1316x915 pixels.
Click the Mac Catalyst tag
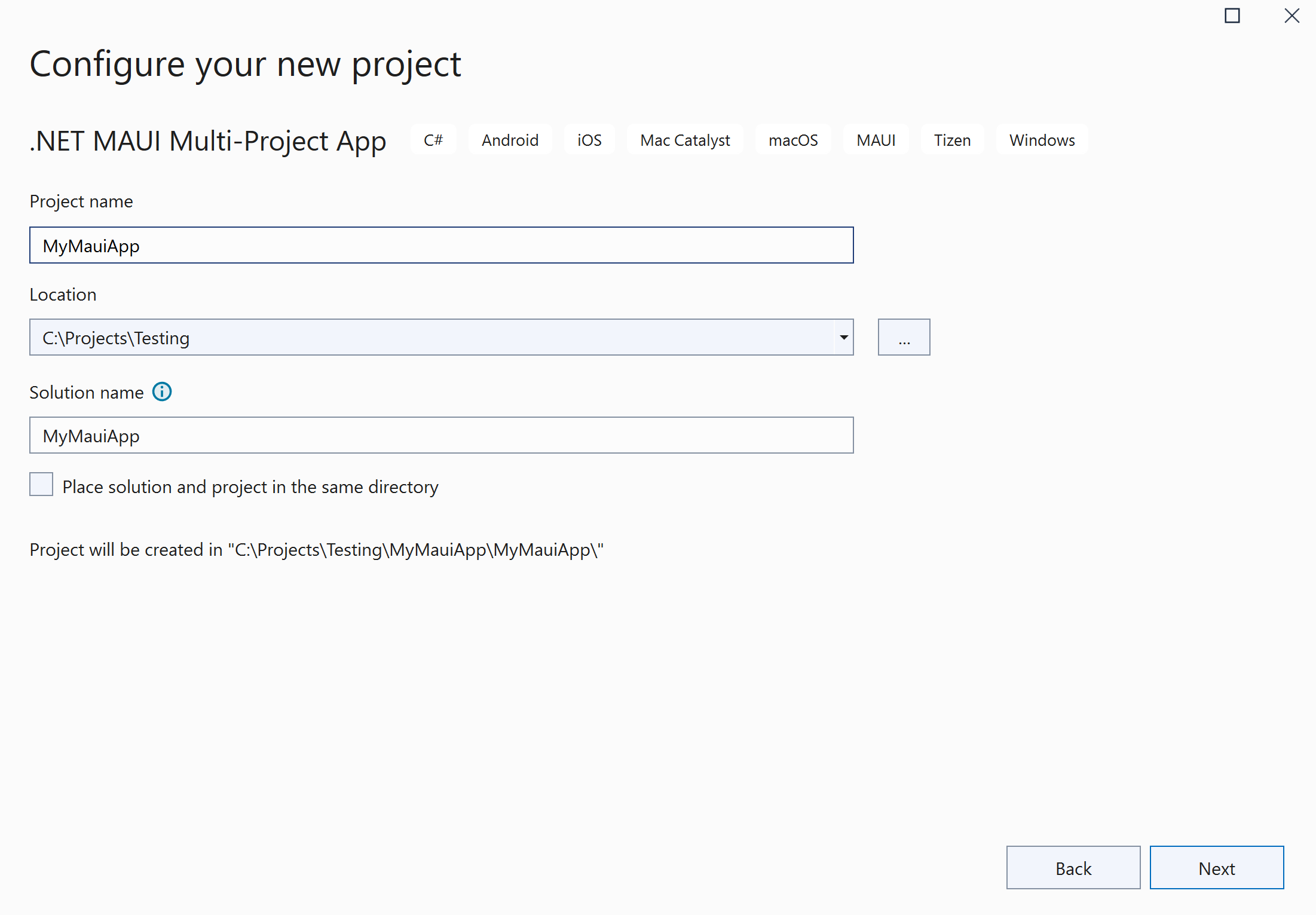[x=685, y=140]
